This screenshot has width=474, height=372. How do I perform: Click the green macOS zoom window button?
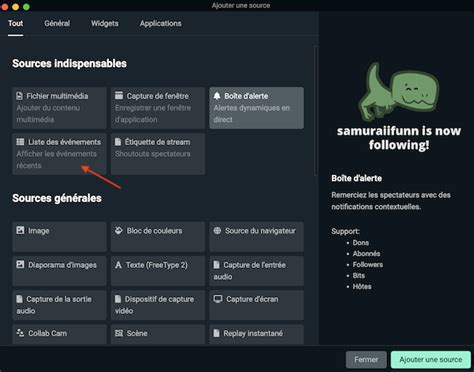[x=26, y=7]
